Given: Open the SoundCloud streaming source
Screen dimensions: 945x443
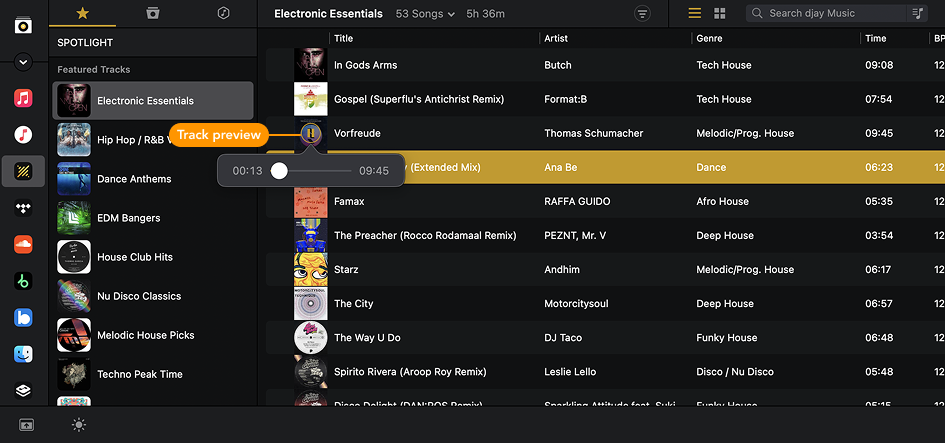Looking at the screenshot, I should point(24,244).
